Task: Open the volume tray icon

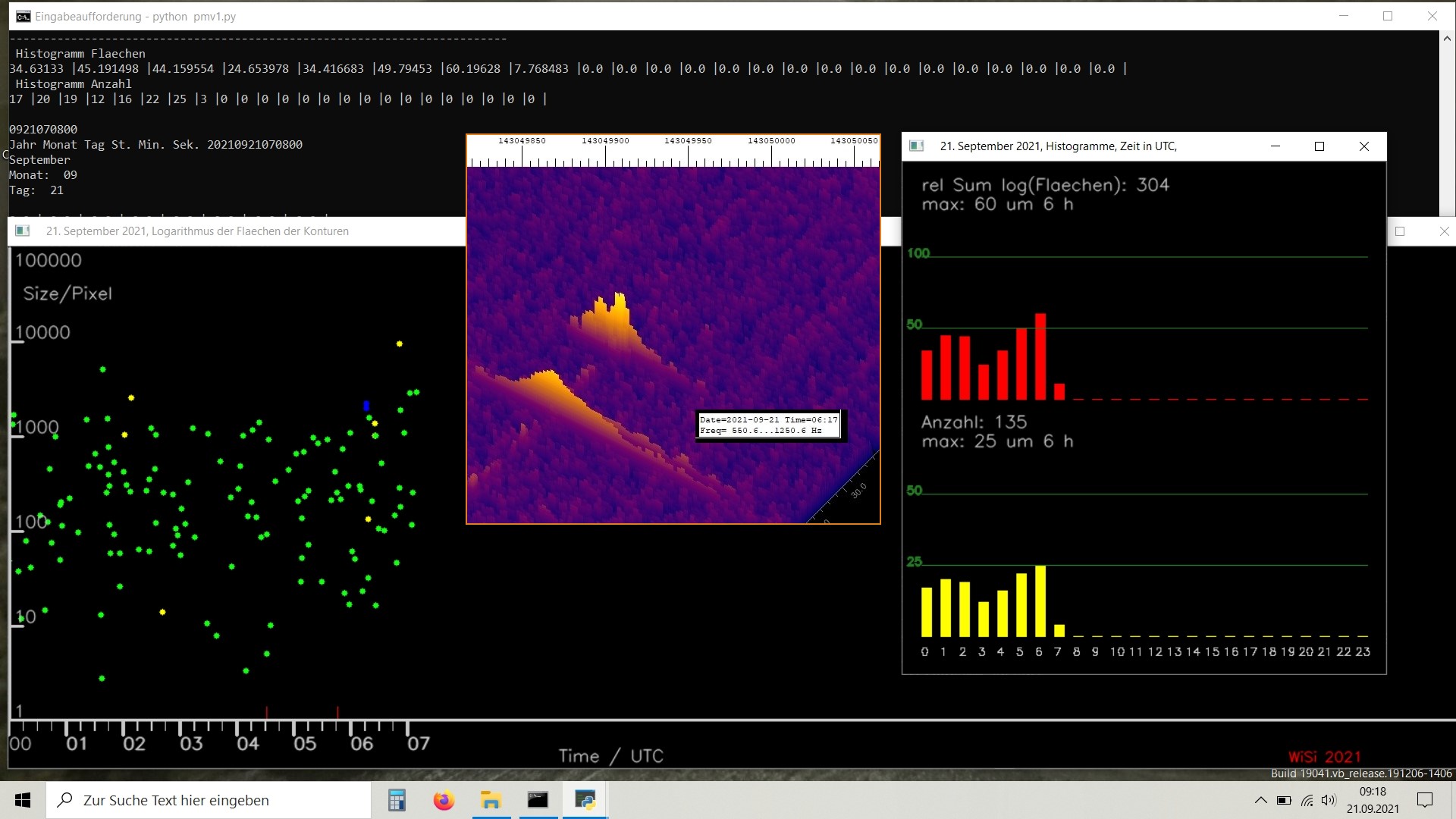Action: pyautogui.click(x=1329, y=800)
